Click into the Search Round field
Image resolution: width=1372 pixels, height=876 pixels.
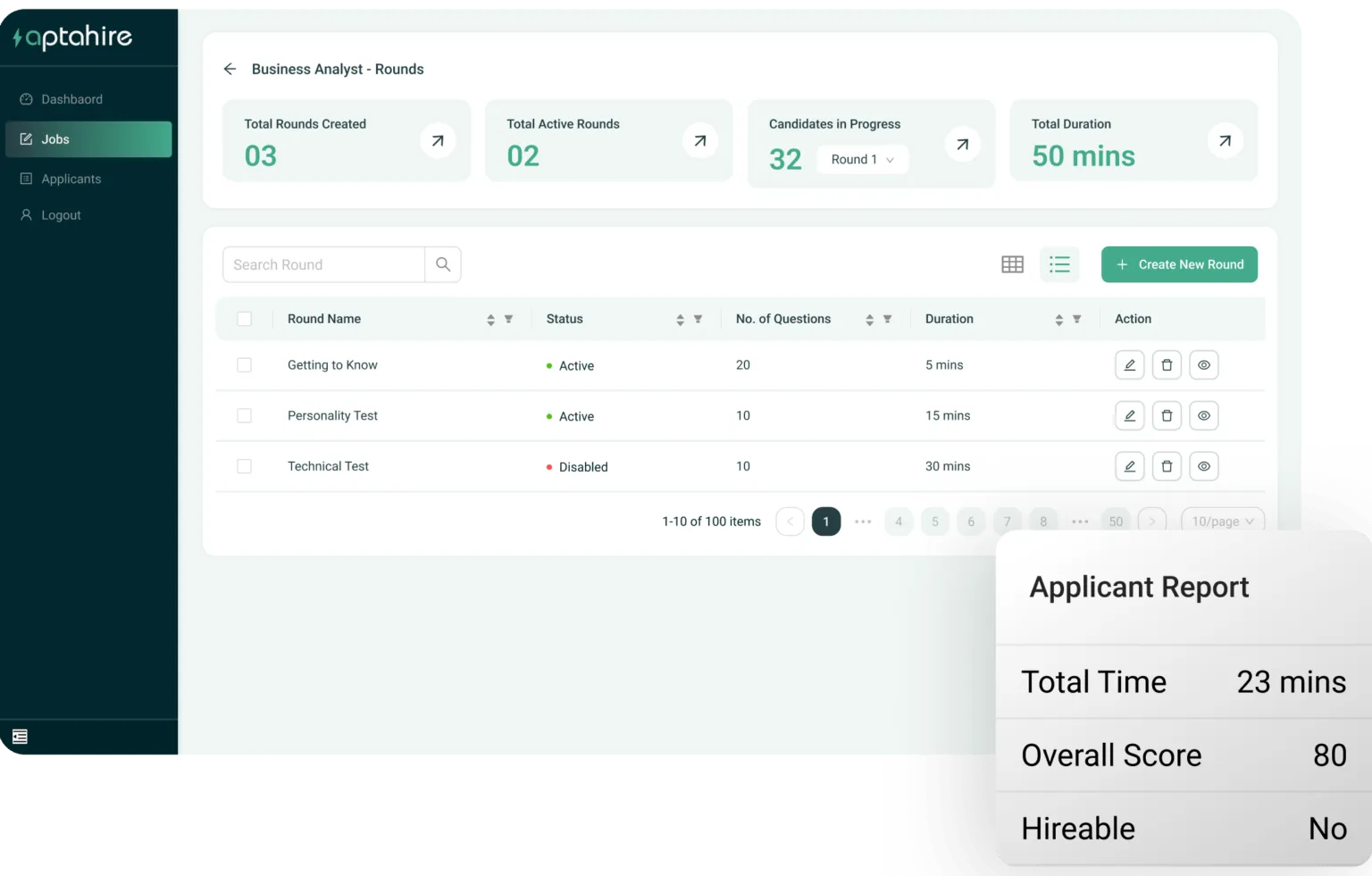323,264
